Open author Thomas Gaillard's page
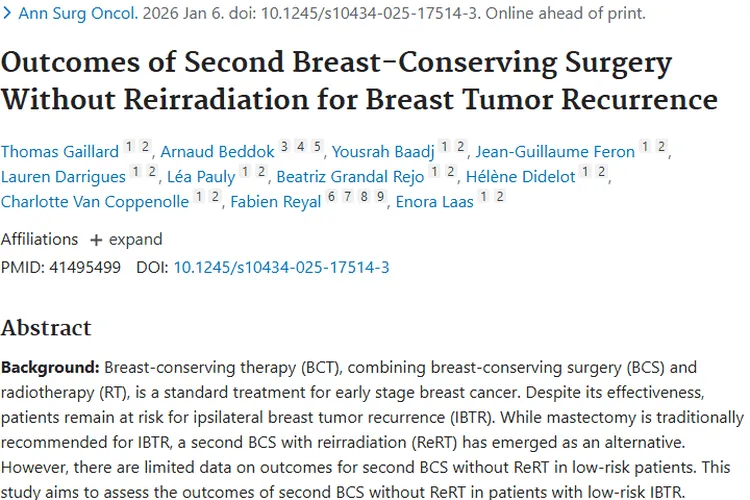750x500 pixels. [59, 152]
